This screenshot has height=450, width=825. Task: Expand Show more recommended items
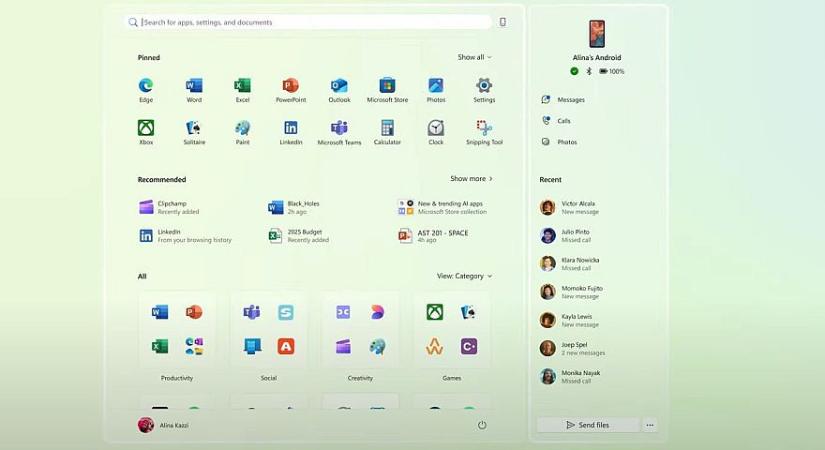(x=471, y=178)
